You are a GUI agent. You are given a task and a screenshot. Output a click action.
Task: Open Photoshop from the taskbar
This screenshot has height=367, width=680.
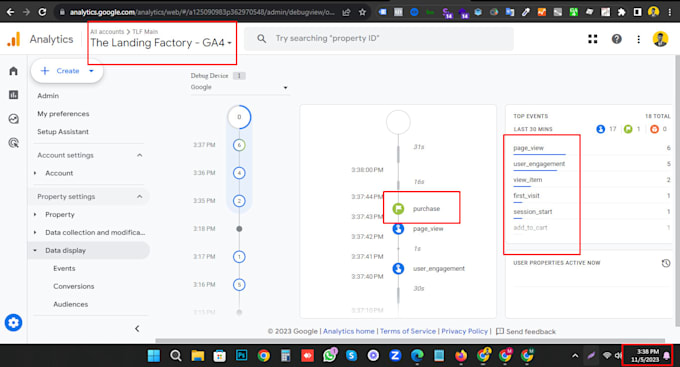tap(242, 356)
